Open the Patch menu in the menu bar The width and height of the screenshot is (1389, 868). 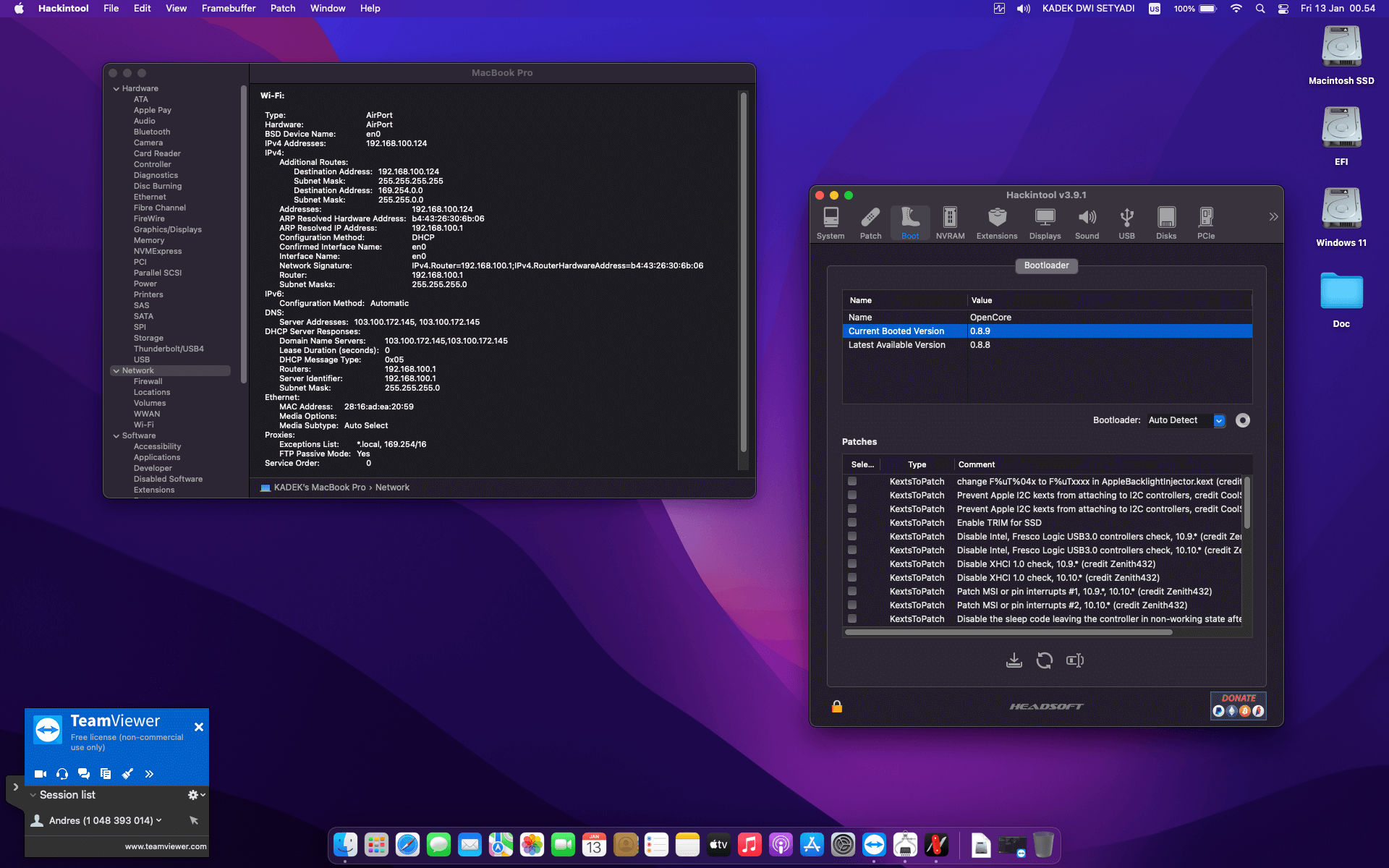(x=283, y=9)
